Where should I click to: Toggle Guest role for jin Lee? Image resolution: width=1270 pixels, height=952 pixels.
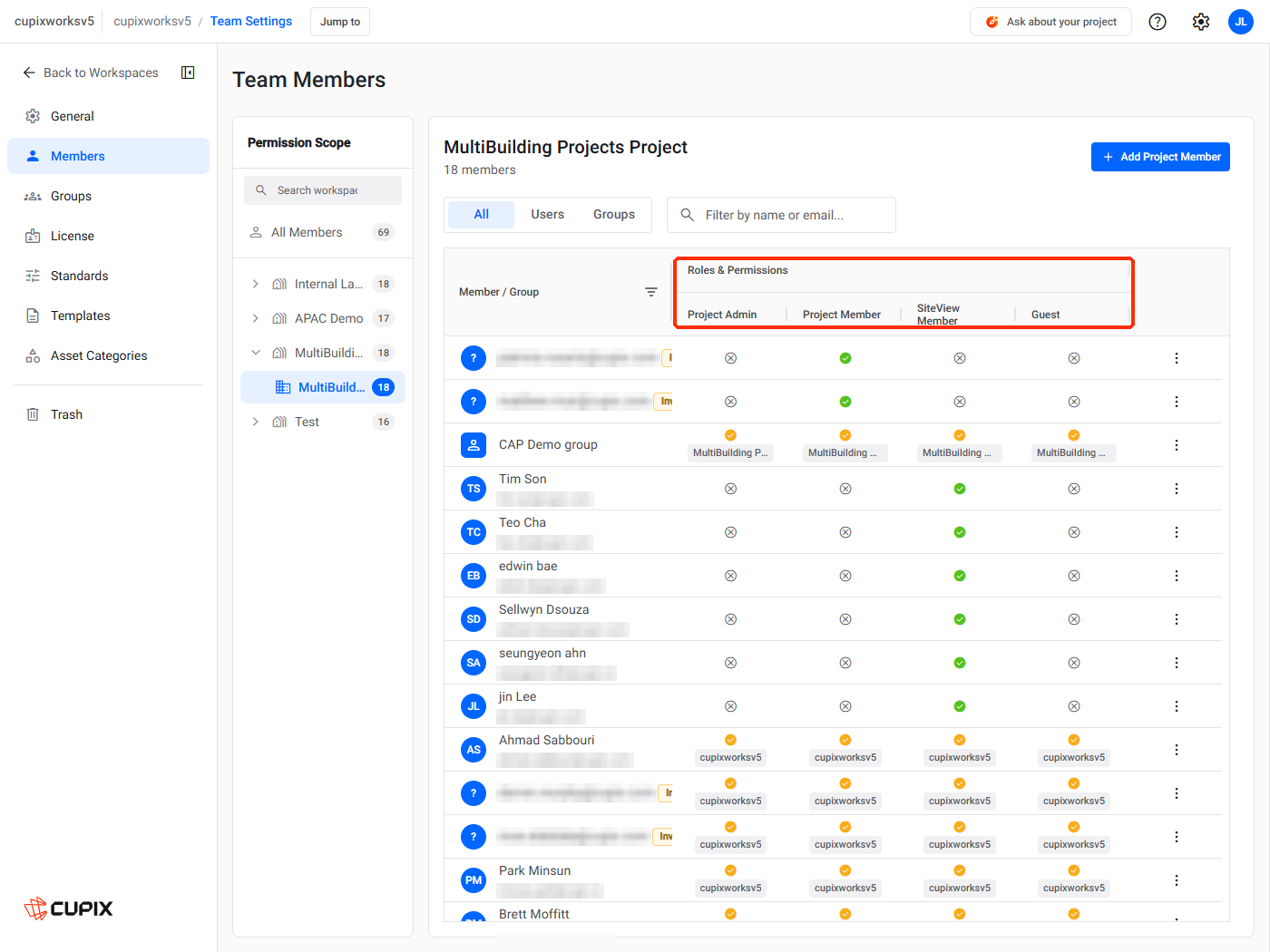[x=1074, y=706]
